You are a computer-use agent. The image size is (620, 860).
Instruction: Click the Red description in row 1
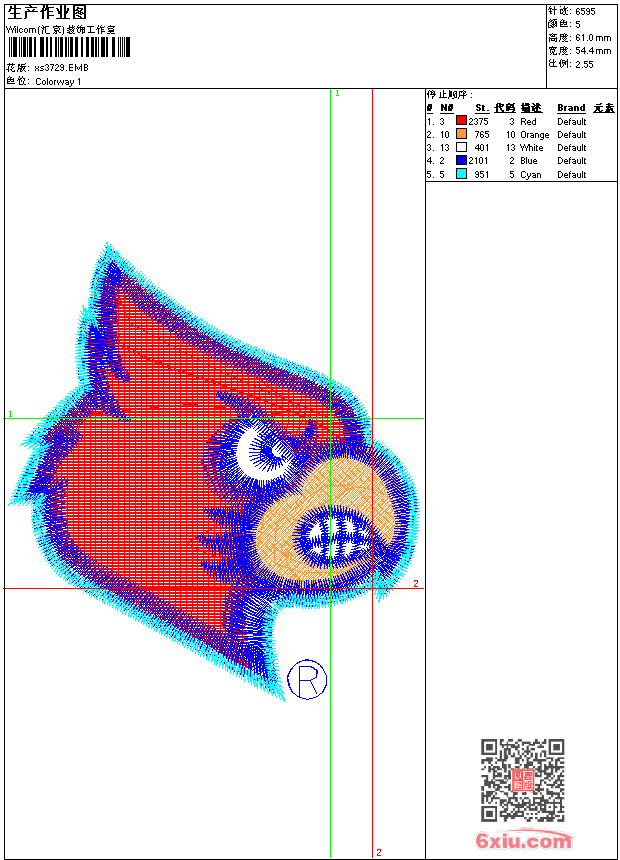pos(528,122)
